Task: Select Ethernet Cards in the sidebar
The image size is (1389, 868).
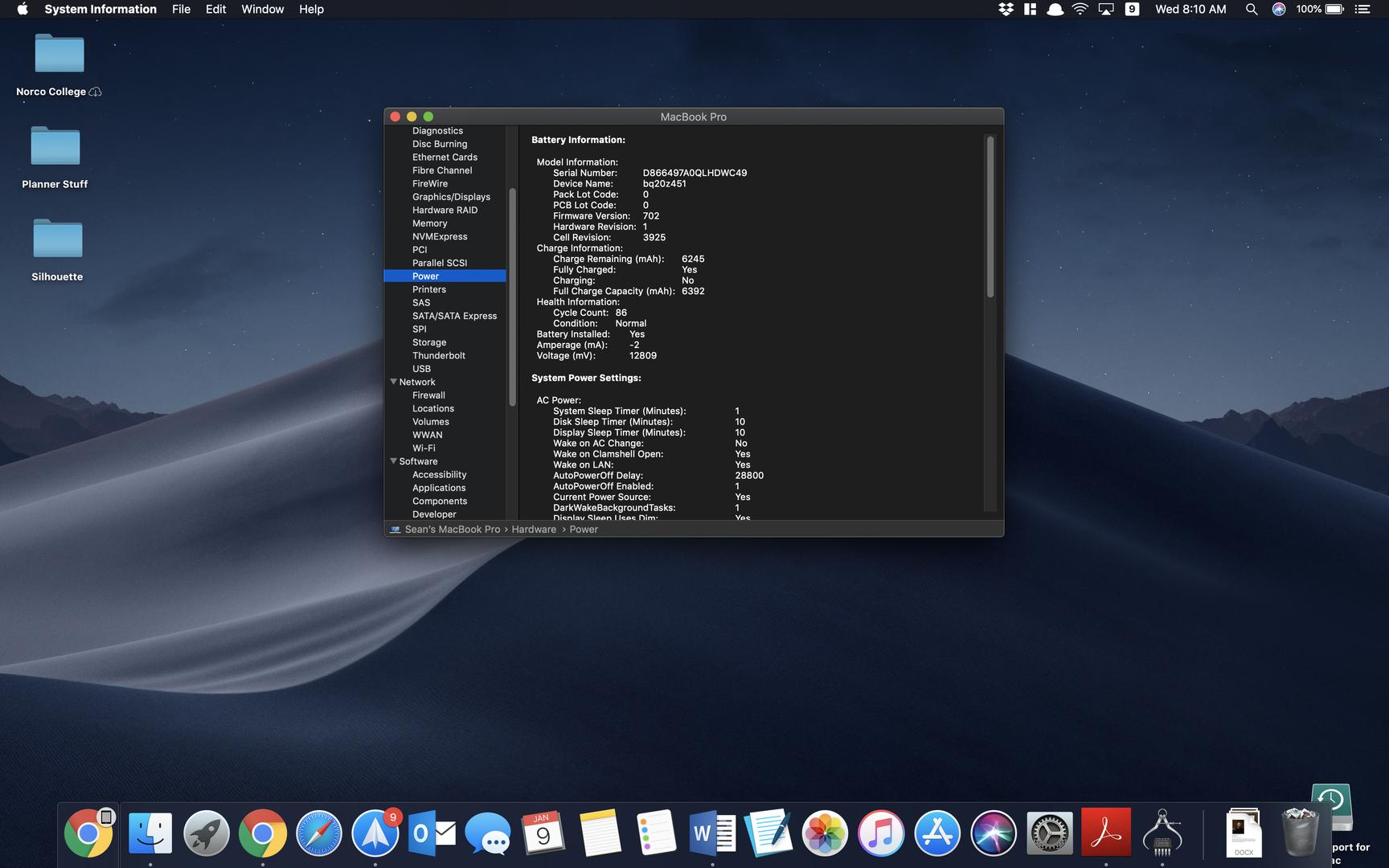Action: [x=445, y=158]
